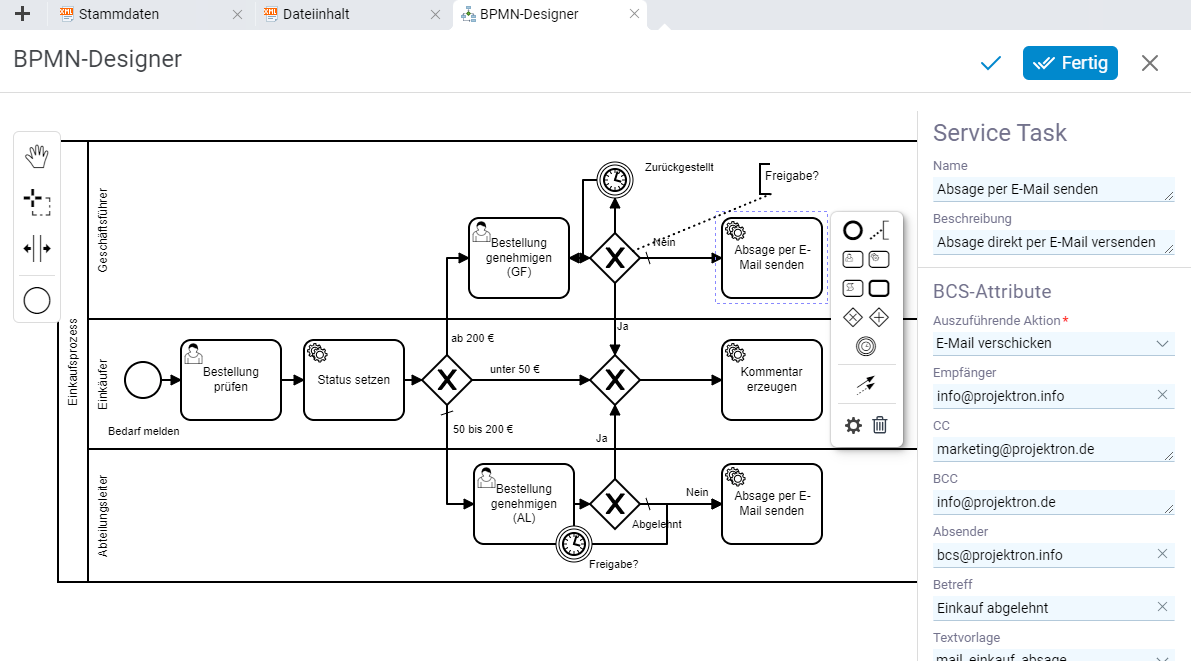The height and width of the screenshot is (661, 1191).
Task: Edit the Name field
Action: coord(1054,189)
